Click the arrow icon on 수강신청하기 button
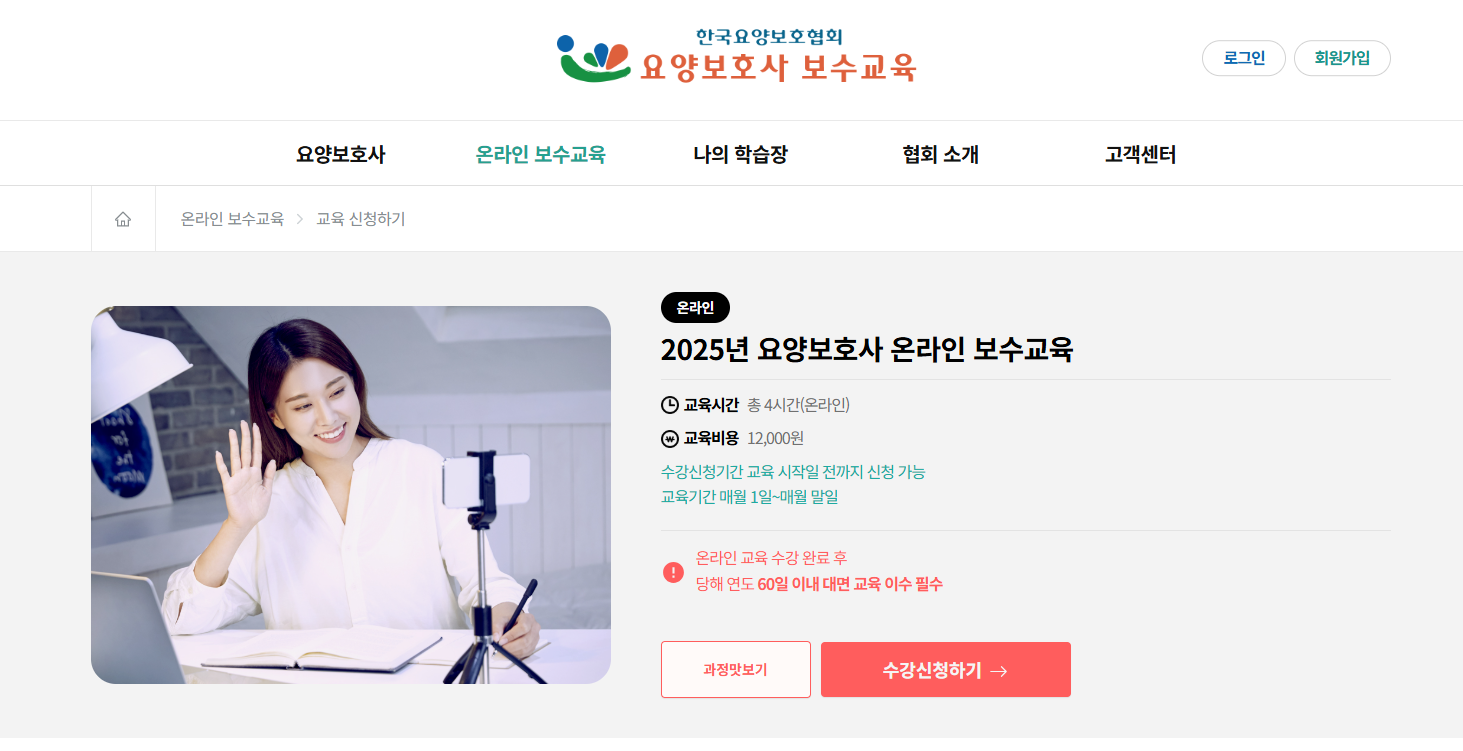Screen dimensions: 1463x751 click(998, 671)
